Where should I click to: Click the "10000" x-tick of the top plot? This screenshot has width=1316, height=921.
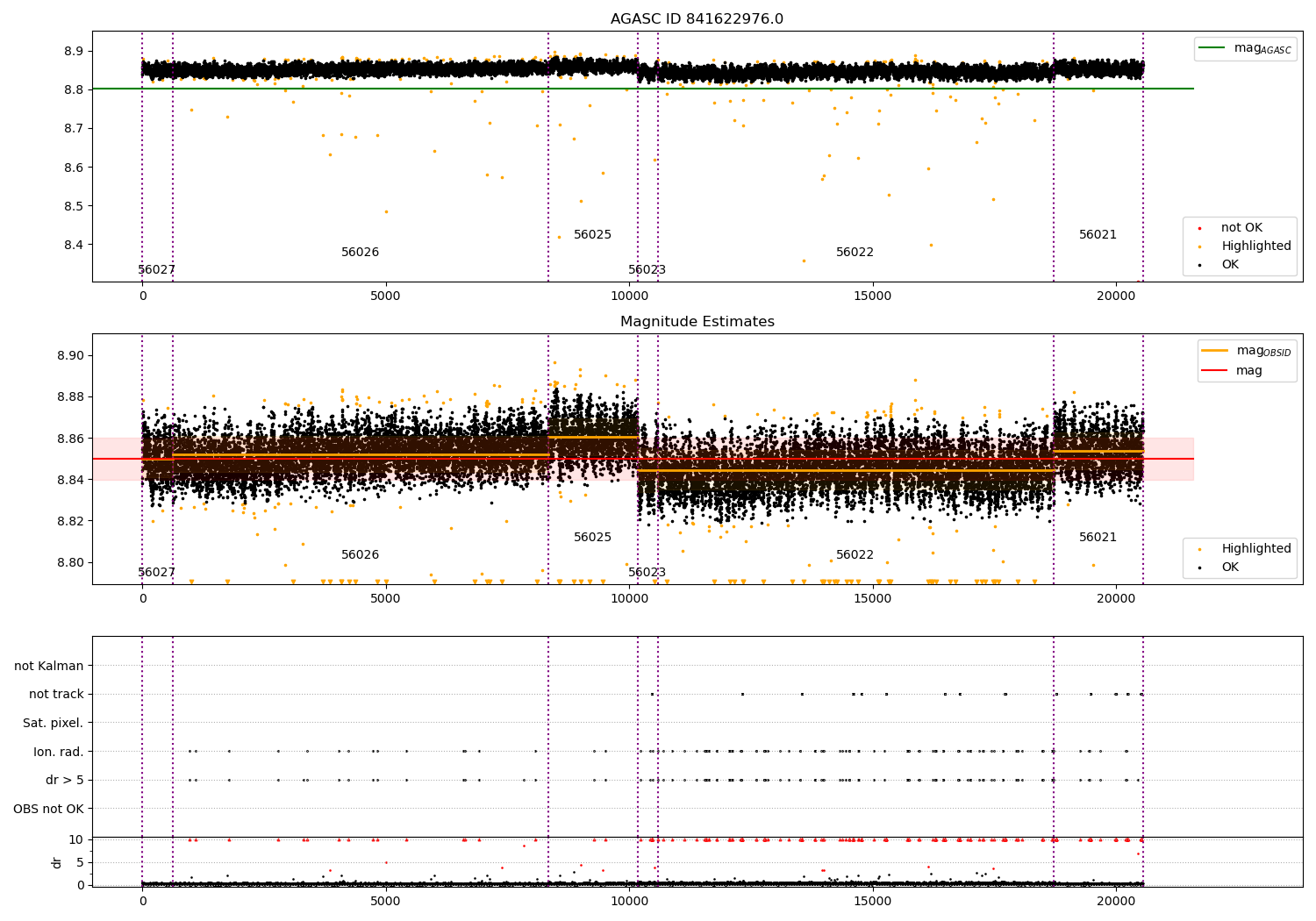click(x=629, y=296)
